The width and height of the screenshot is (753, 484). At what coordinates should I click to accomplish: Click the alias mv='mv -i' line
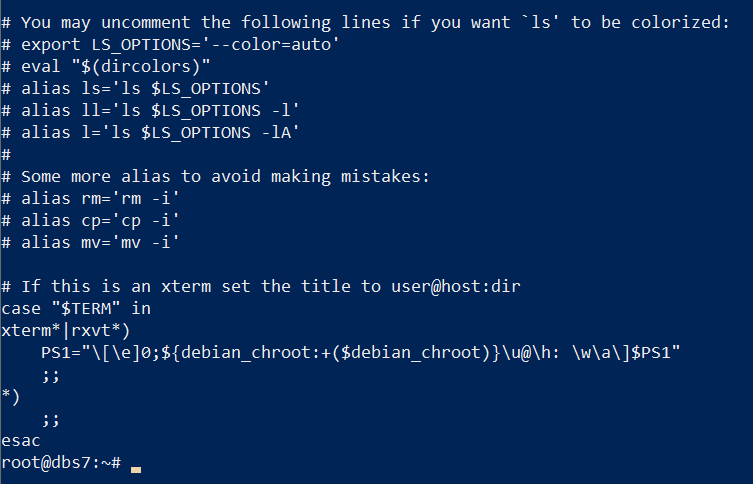(90, 242)
